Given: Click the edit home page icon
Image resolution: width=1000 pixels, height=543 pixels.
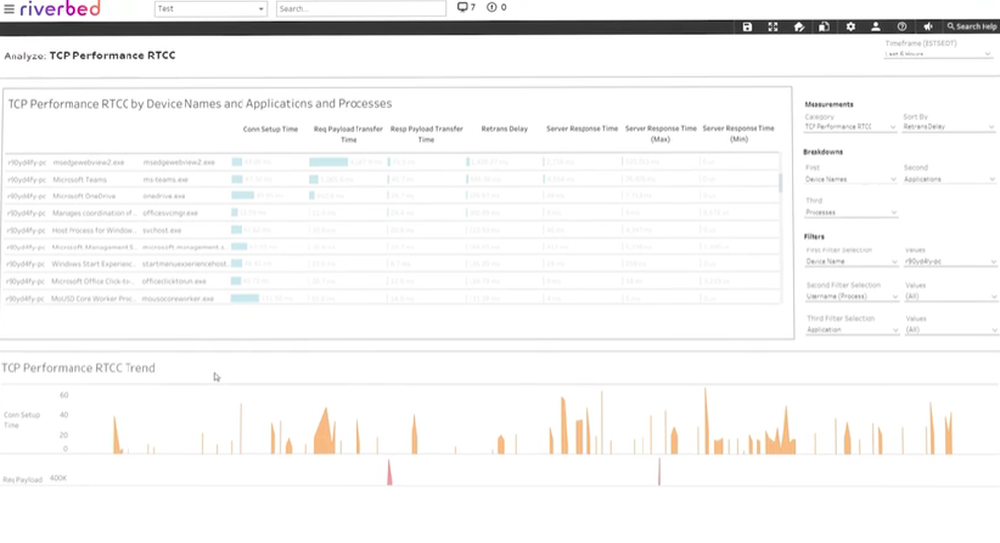Looking at the screenshot, I should point(798,27).
